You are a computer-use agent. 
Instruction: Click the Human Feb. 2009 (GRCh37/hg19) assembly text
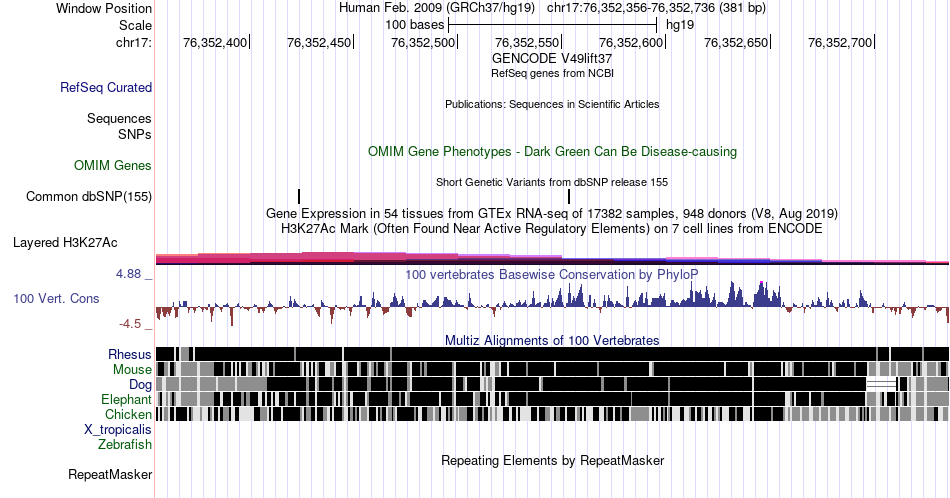click(437, 8)
